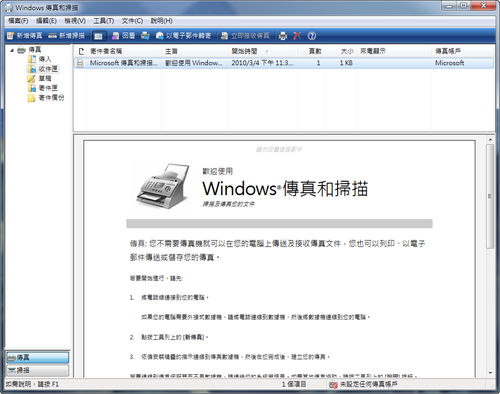Click the 1 個項目 status bar text
The width and height of the screenshot is (500, 394).
[294, 384]
